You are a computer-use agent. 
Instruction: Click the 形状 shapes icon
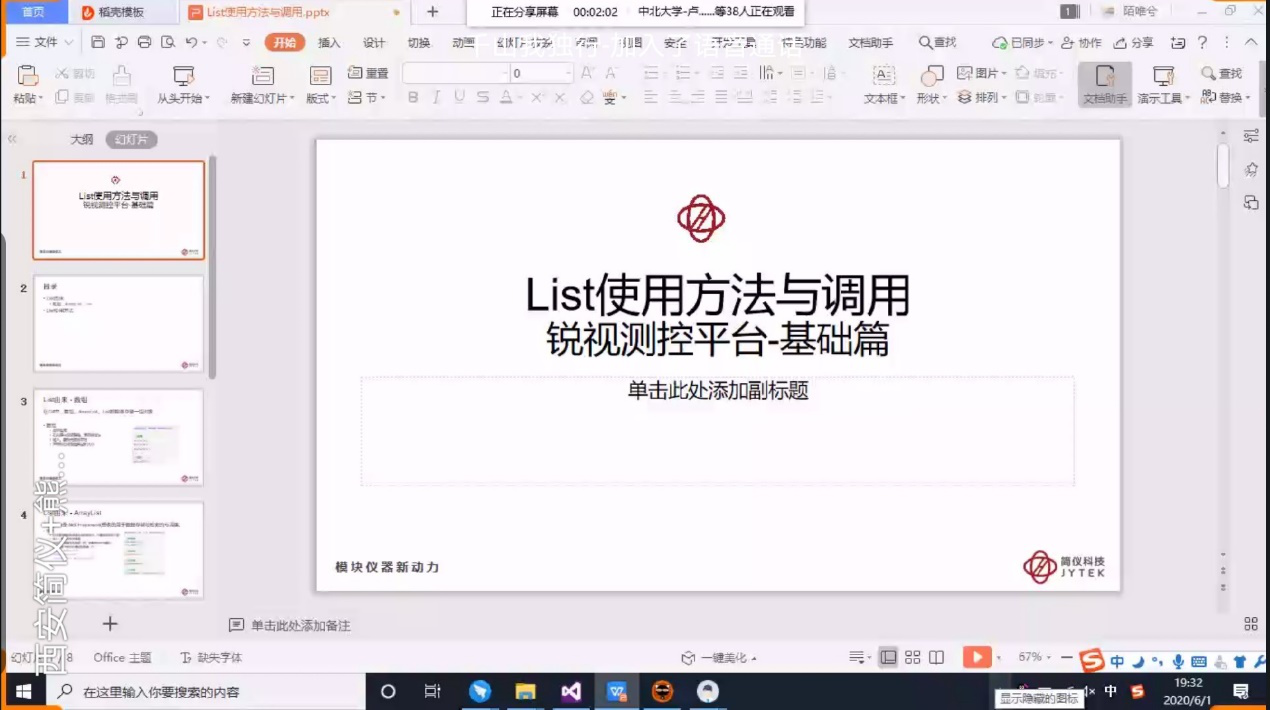pos(931,77)
